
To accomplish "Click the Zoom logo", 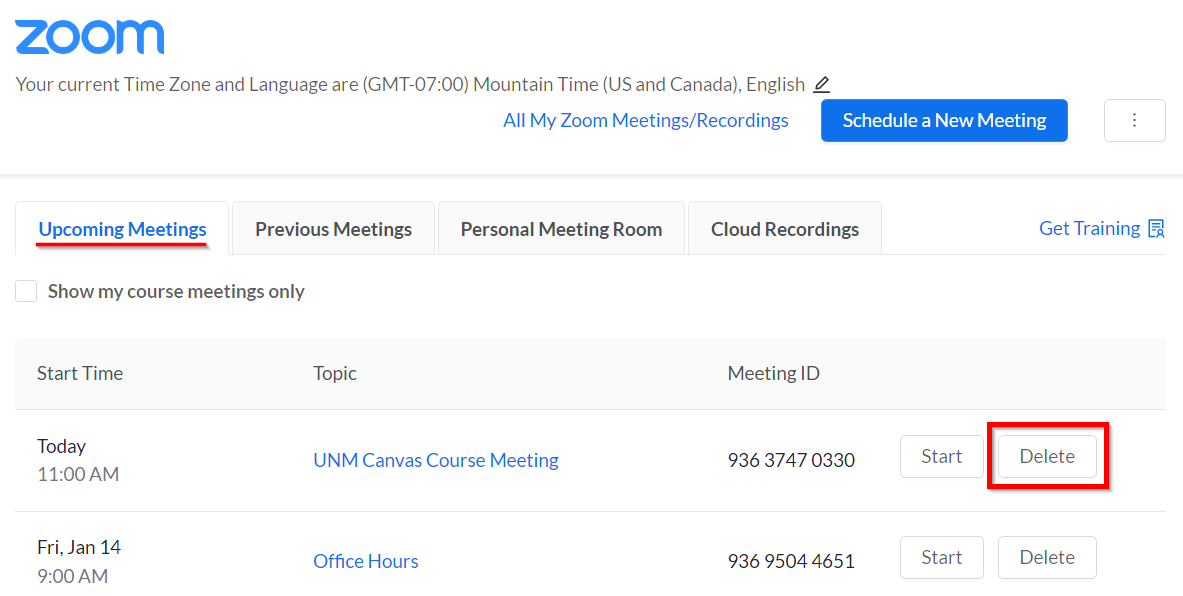I will click(90, 37).
